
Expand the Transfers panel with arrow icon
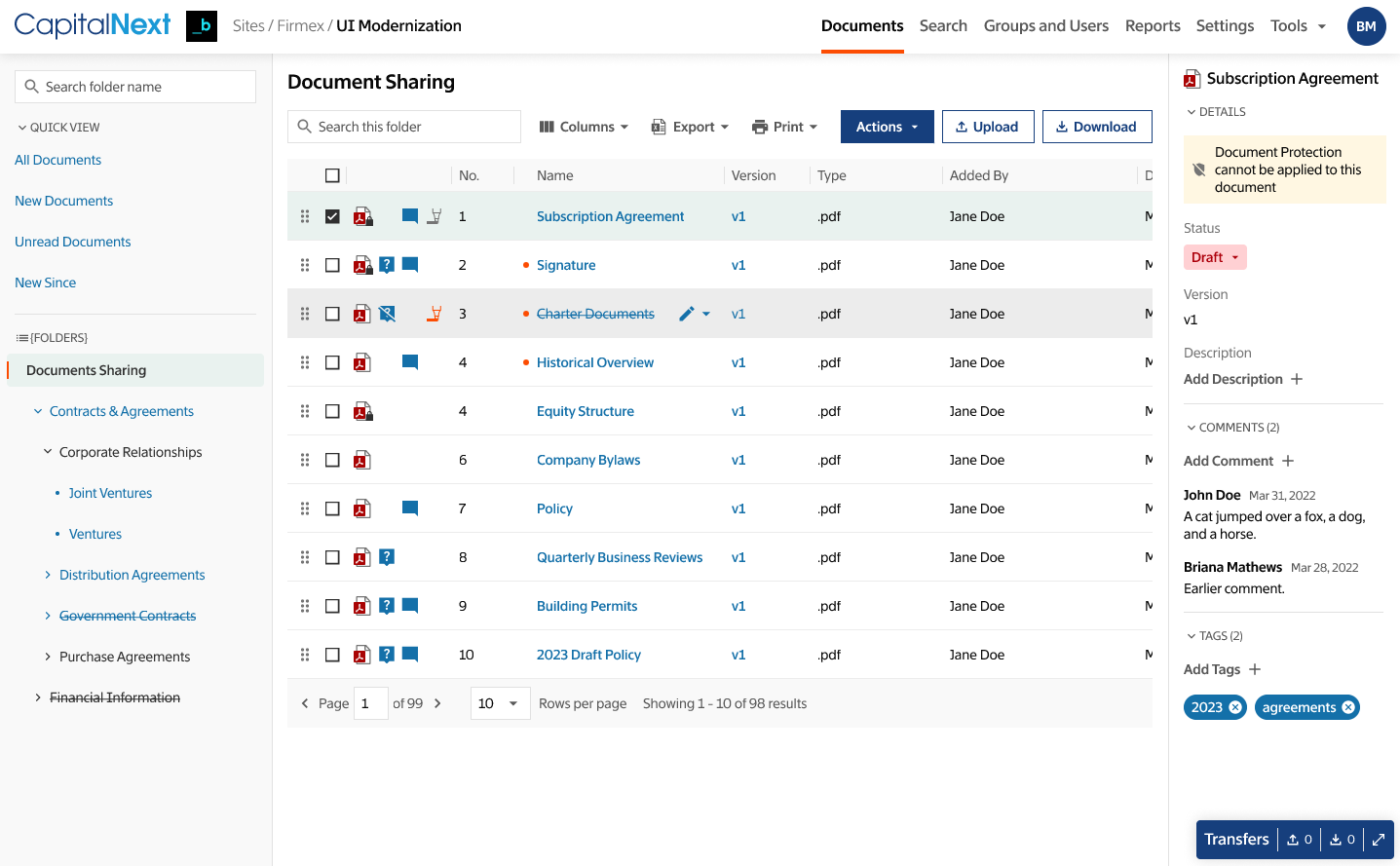pyautogui.click(x=1378, y=840)
